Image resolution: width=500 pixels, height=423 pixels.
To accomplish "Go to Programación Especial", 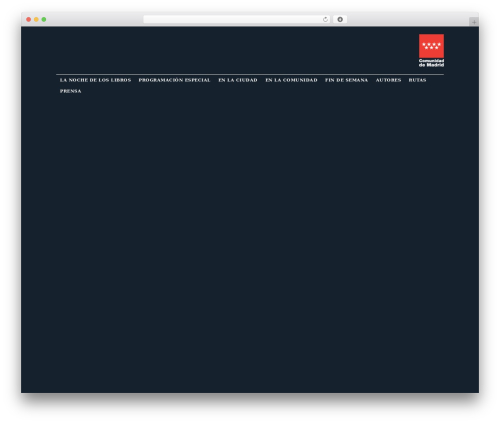I will tap(174, 80).
